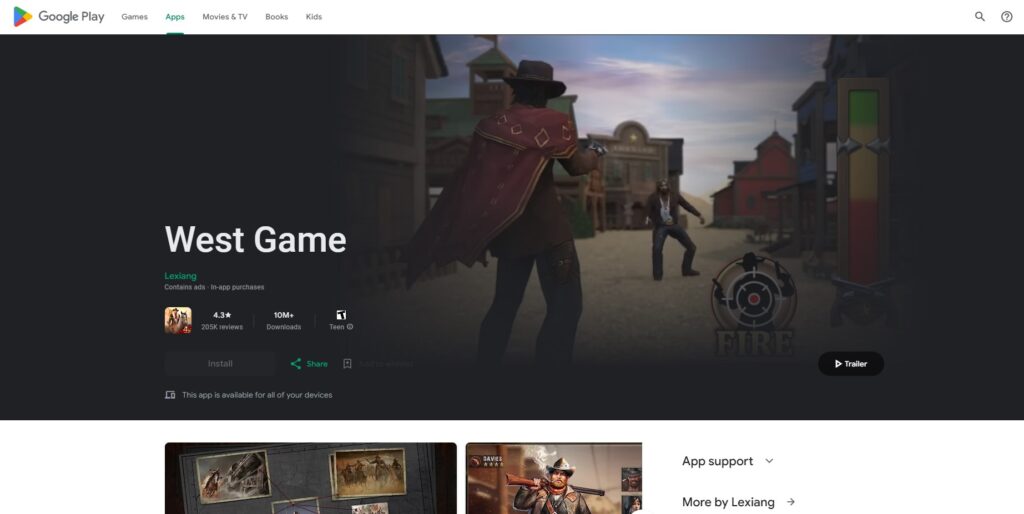The width and height of the screenshot is (1024, 514).
Task: Click the Teen content rating icon
Action: (341, 315)
